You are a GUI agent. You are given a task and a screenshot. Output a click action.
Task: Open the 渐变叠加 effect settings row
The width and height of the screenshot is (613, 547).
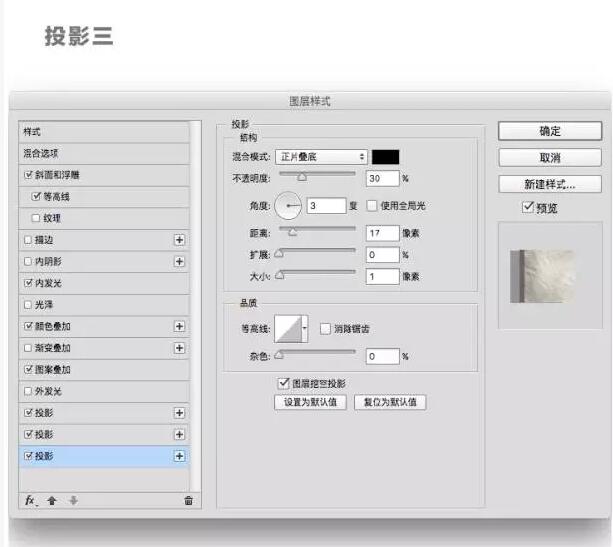104,348
